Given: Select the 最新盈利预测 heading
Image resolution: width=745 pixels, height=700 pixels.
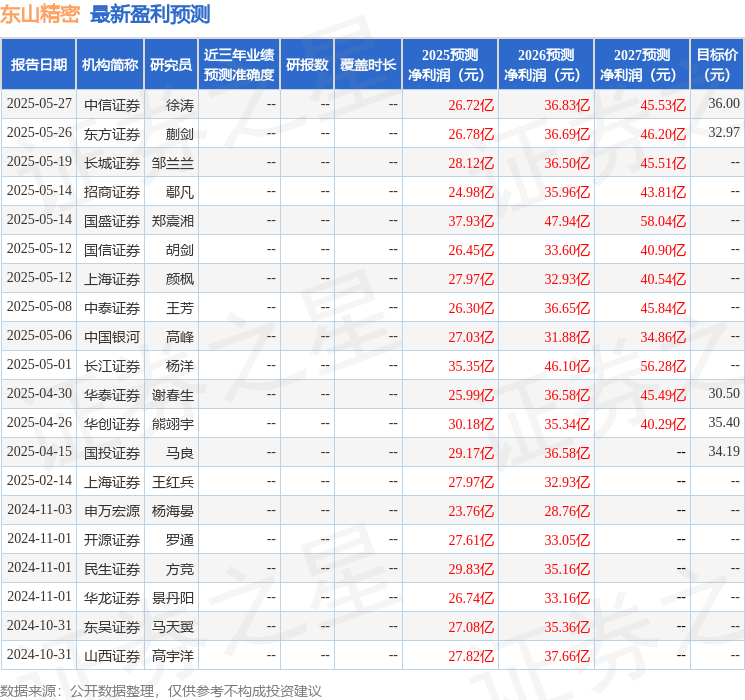Looking at the screenshot, I should pyautogui.click(x=150, y=14).
